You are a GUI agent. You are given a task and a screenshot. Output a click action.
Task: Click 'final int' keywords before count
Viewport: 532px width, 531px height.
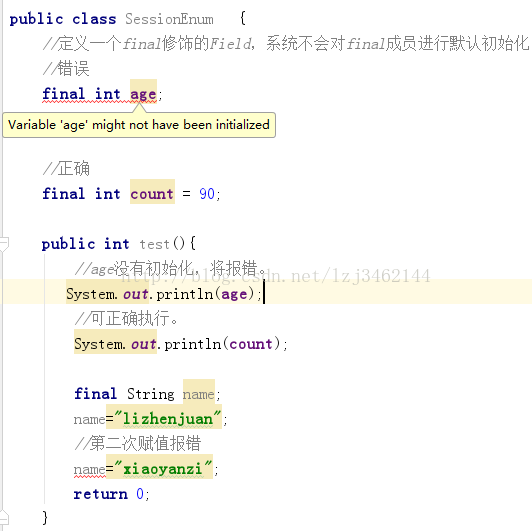pos(81,194)
